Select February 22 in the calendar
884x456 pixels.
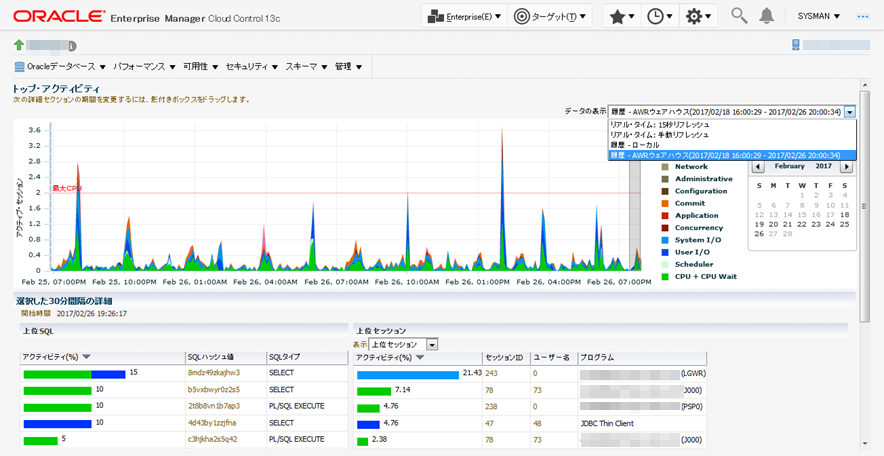pyautogui.click(x=803, y=224)
